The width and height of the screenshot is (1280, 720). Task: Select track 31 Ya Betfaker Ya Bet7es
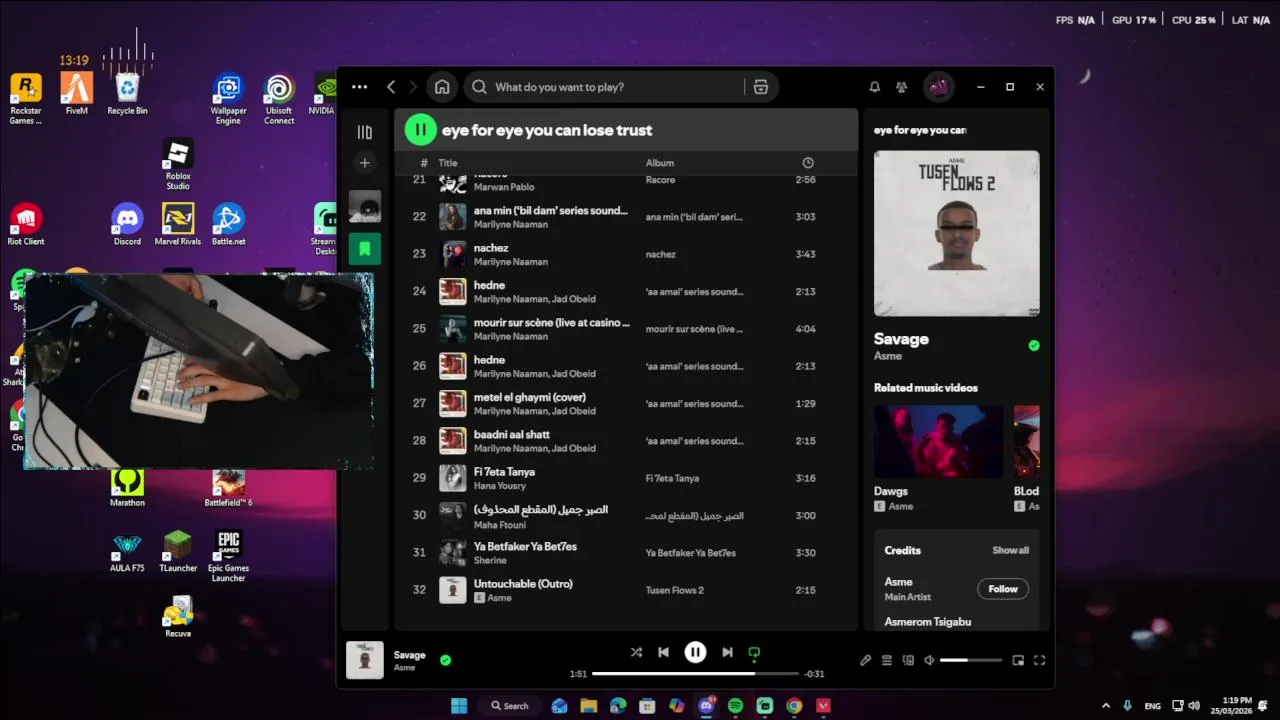[x=626, y=552]
